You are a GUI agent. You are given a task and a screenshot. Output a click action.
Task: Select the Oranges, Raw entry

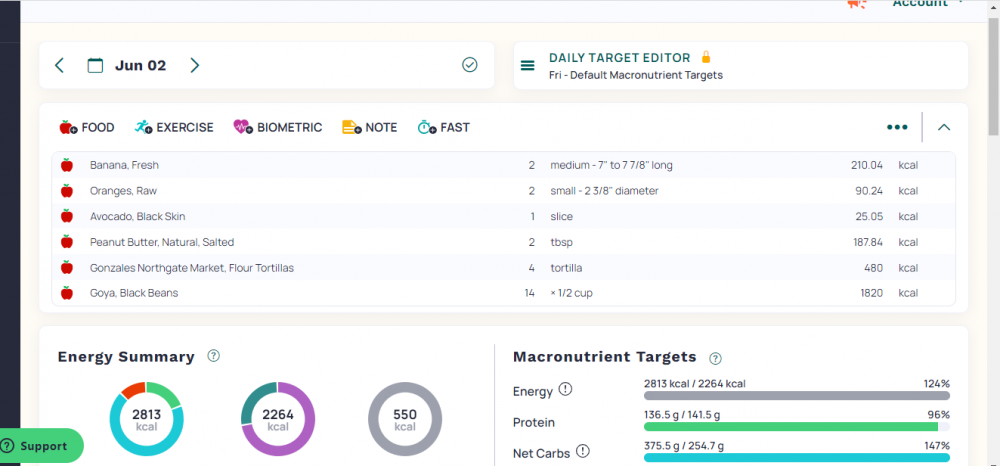click(503, 191)
